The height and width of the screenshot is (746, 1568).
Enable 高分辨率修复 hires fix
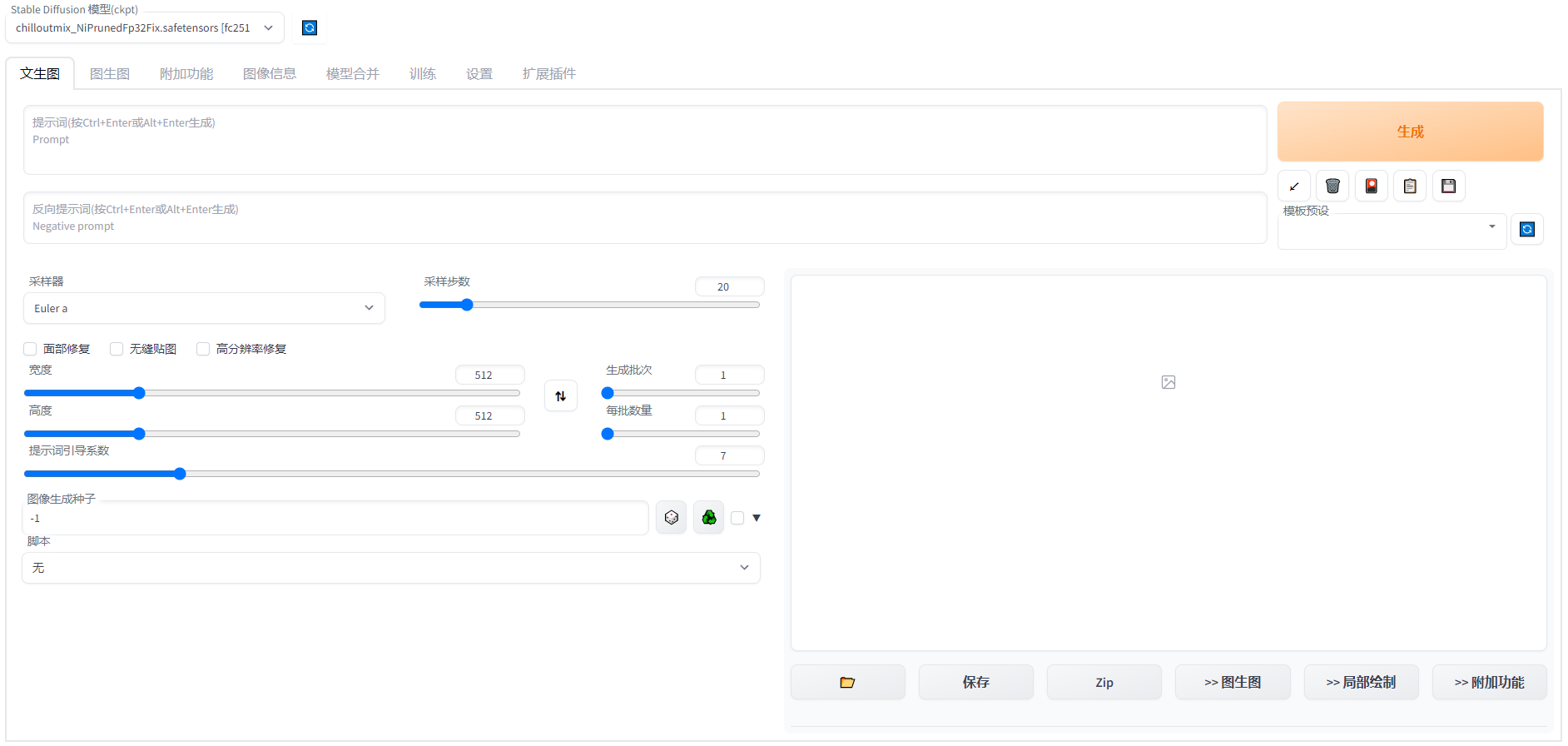tap(203, 349)
